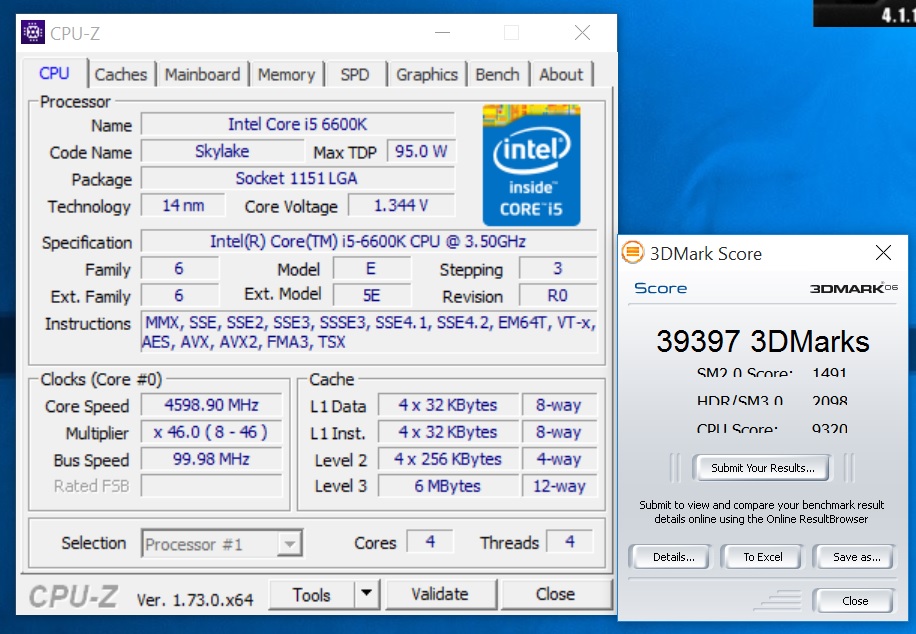This screenshot has height=634, width=916.
Task: Click the Intel inside Core i5 logo
Action: click(531, 165)
